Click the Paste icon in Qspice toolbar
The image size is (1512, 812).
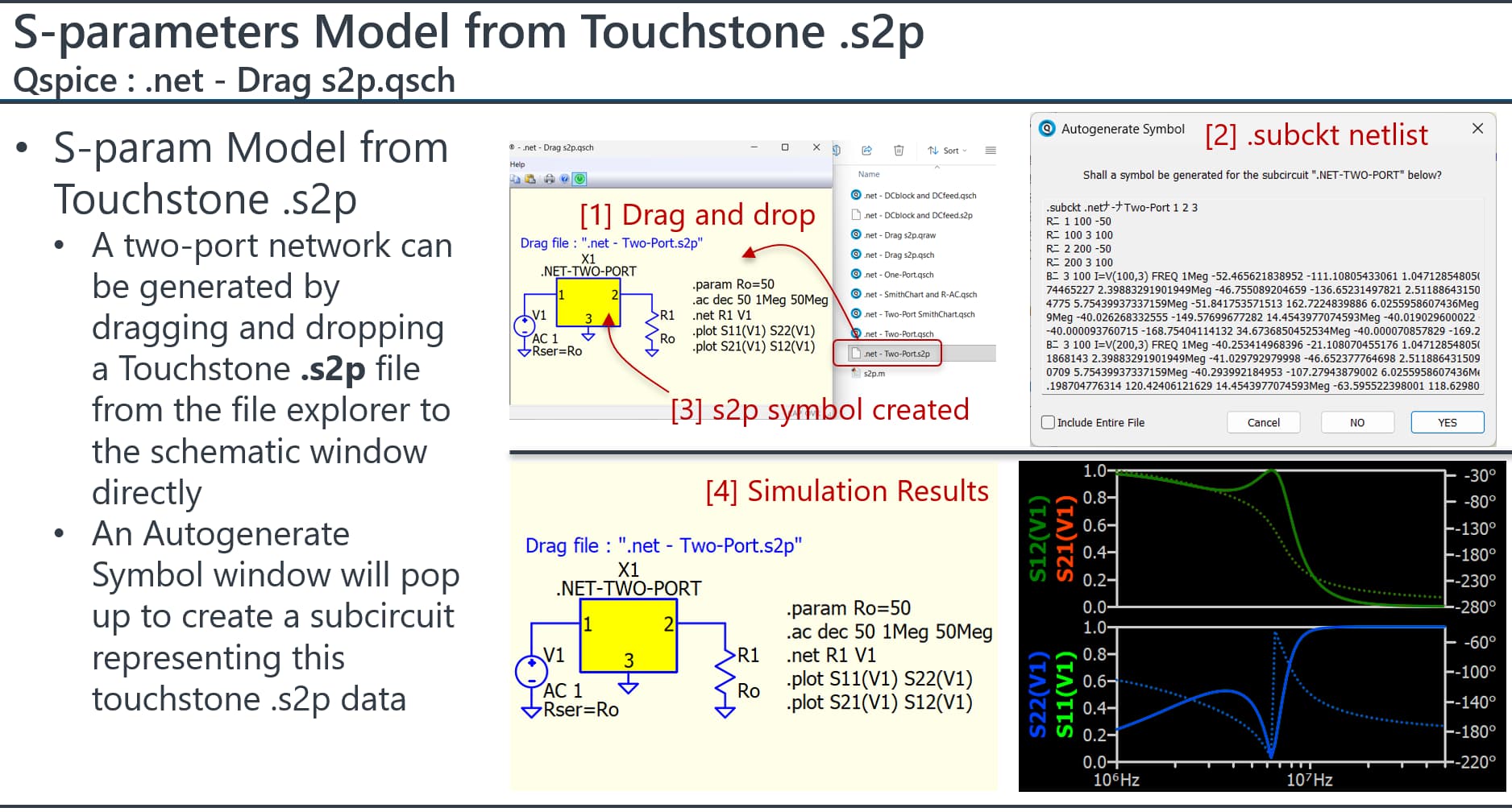pos(530,179)
